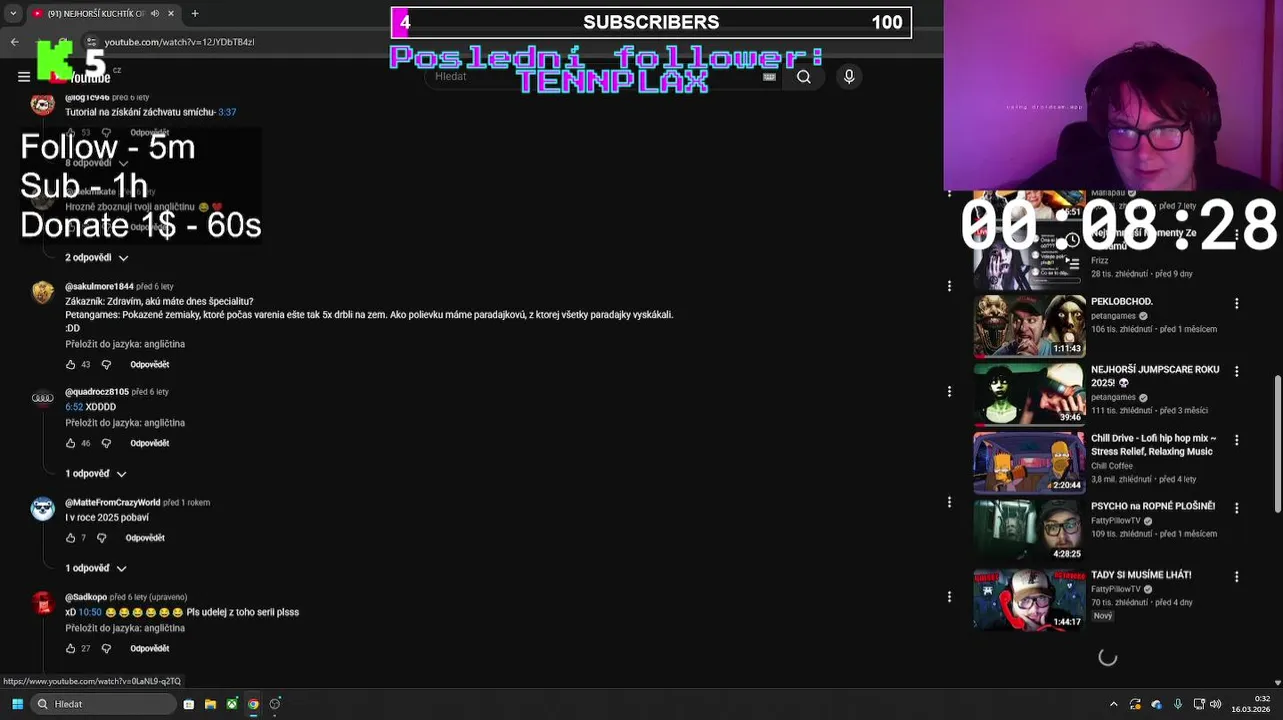The height and width of the screenshot is (720, 1283).
Task: Open the @Sadkopo profile avatar
Action: (42, 602)
